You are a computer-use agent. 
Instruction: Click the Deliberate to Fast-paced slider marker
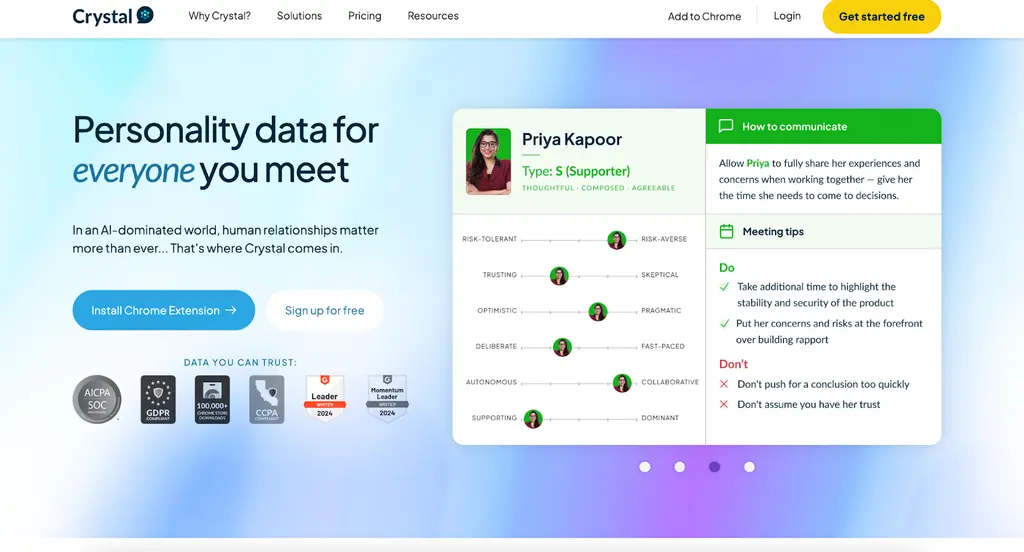pos(562,347)
